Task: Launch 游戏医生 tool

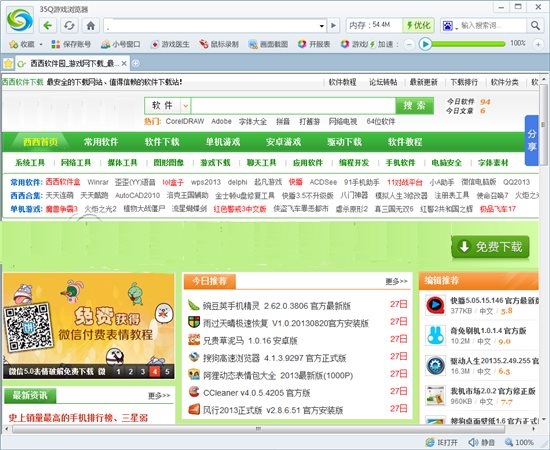Action: pos(170,44)
